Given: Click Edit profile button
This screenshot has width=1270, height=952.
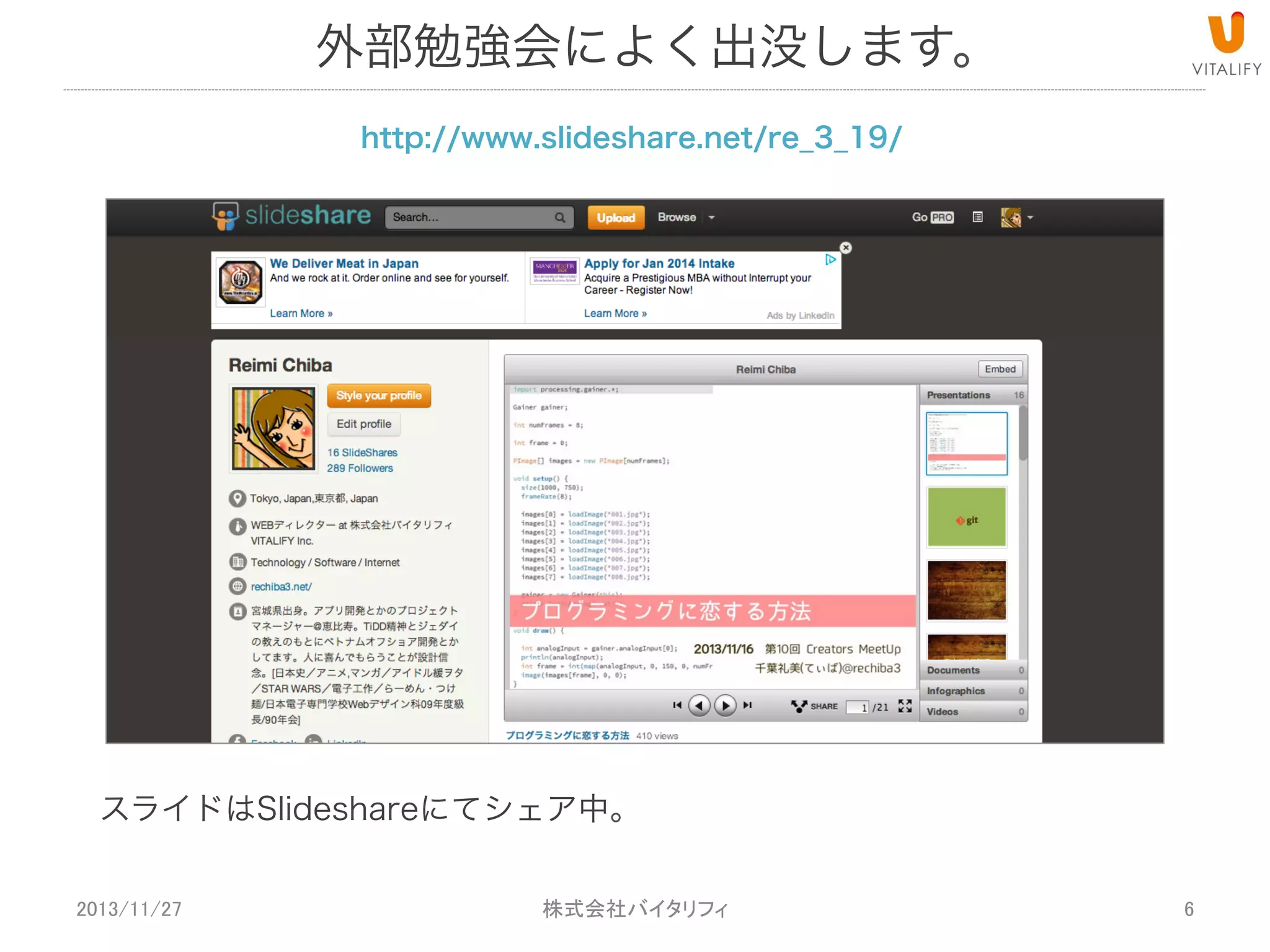Looking at the screenshot, I should point(364,424).
